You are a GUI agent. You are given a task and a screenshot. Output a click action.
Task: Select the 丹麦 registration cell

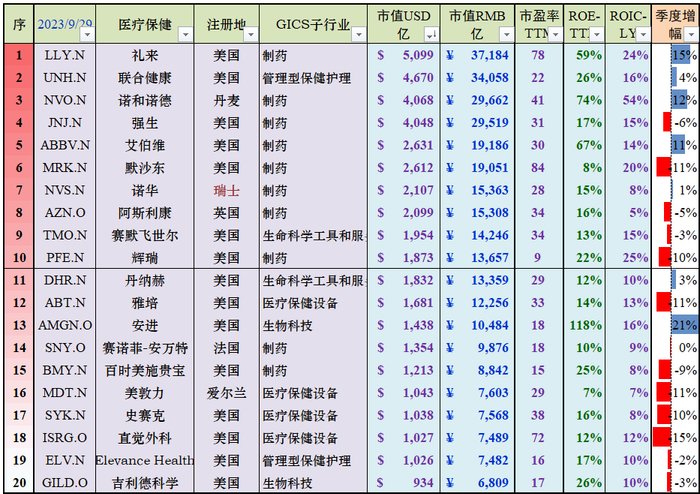pos(226,100)
